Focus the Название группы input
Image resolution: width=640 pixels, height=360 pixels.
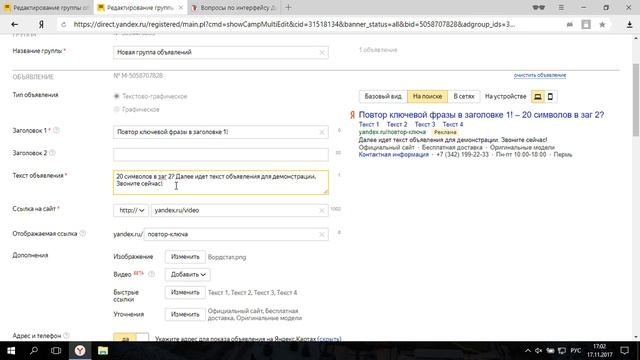(x=220, y=52)
